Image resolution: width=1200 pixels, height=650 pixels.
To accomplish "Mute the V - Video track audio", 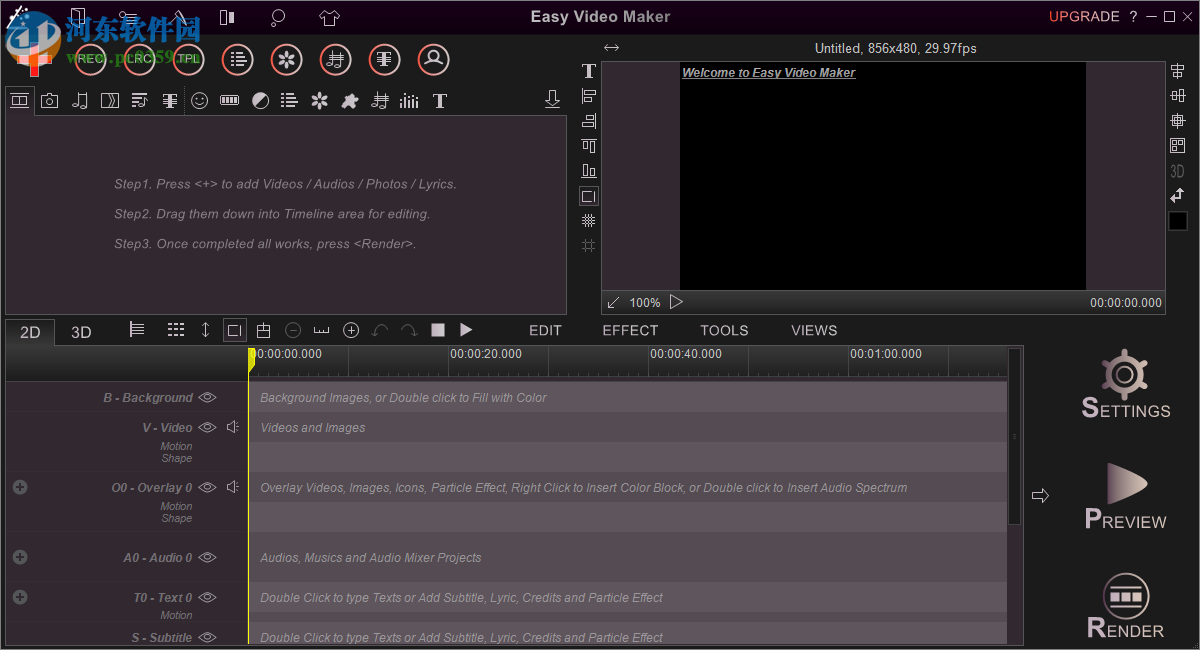I will click(230, 427).
